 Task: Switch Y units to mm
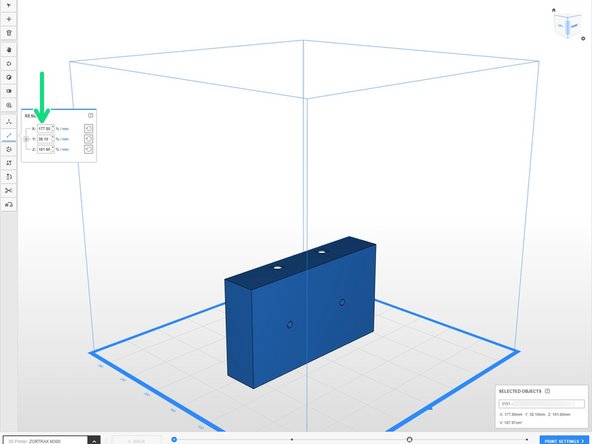[x=65, y=139]
